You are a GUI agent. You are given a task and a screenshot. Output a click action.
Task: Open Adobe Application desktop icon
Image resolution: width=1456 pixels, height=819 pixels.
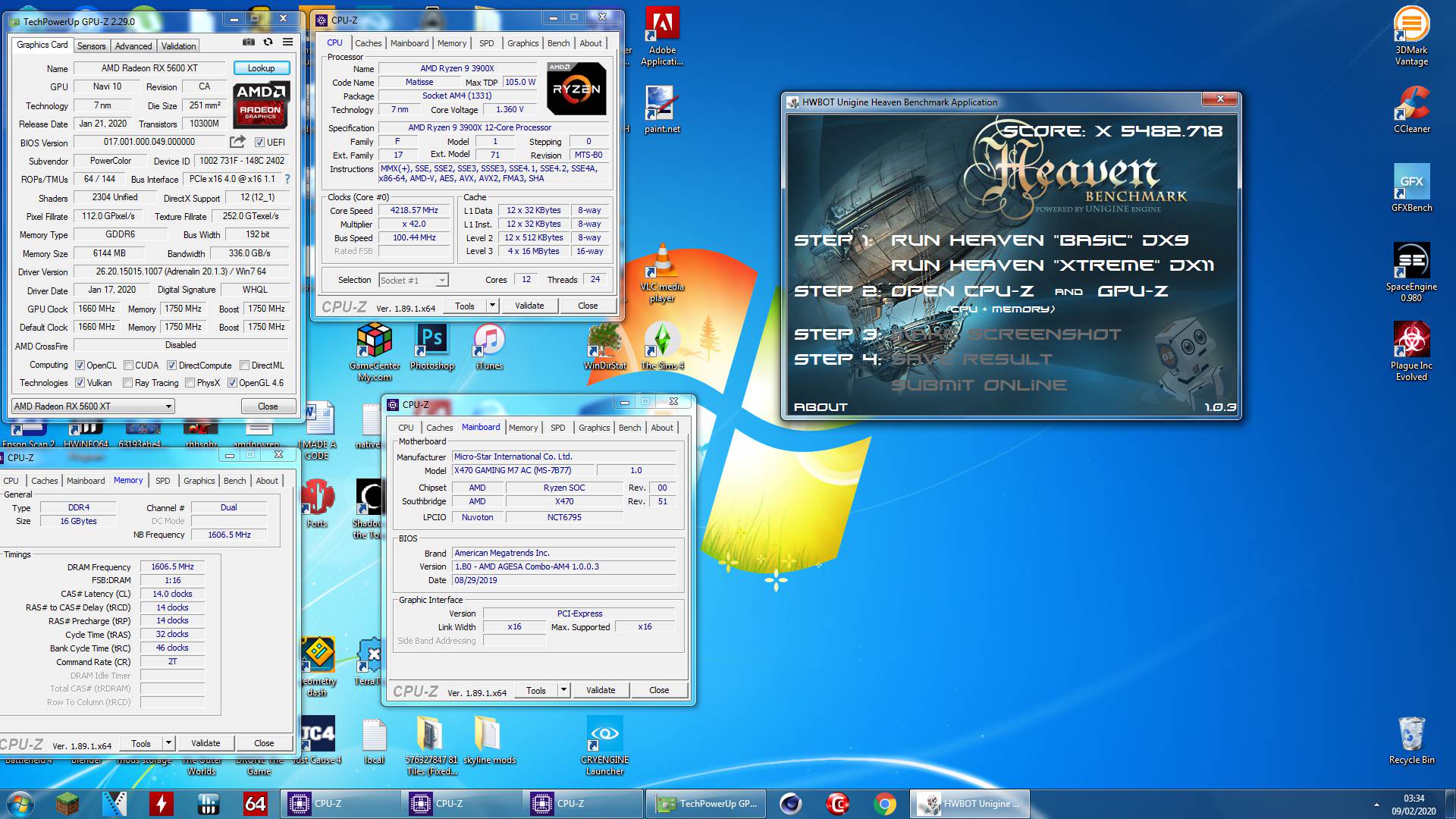click(662, 36)
